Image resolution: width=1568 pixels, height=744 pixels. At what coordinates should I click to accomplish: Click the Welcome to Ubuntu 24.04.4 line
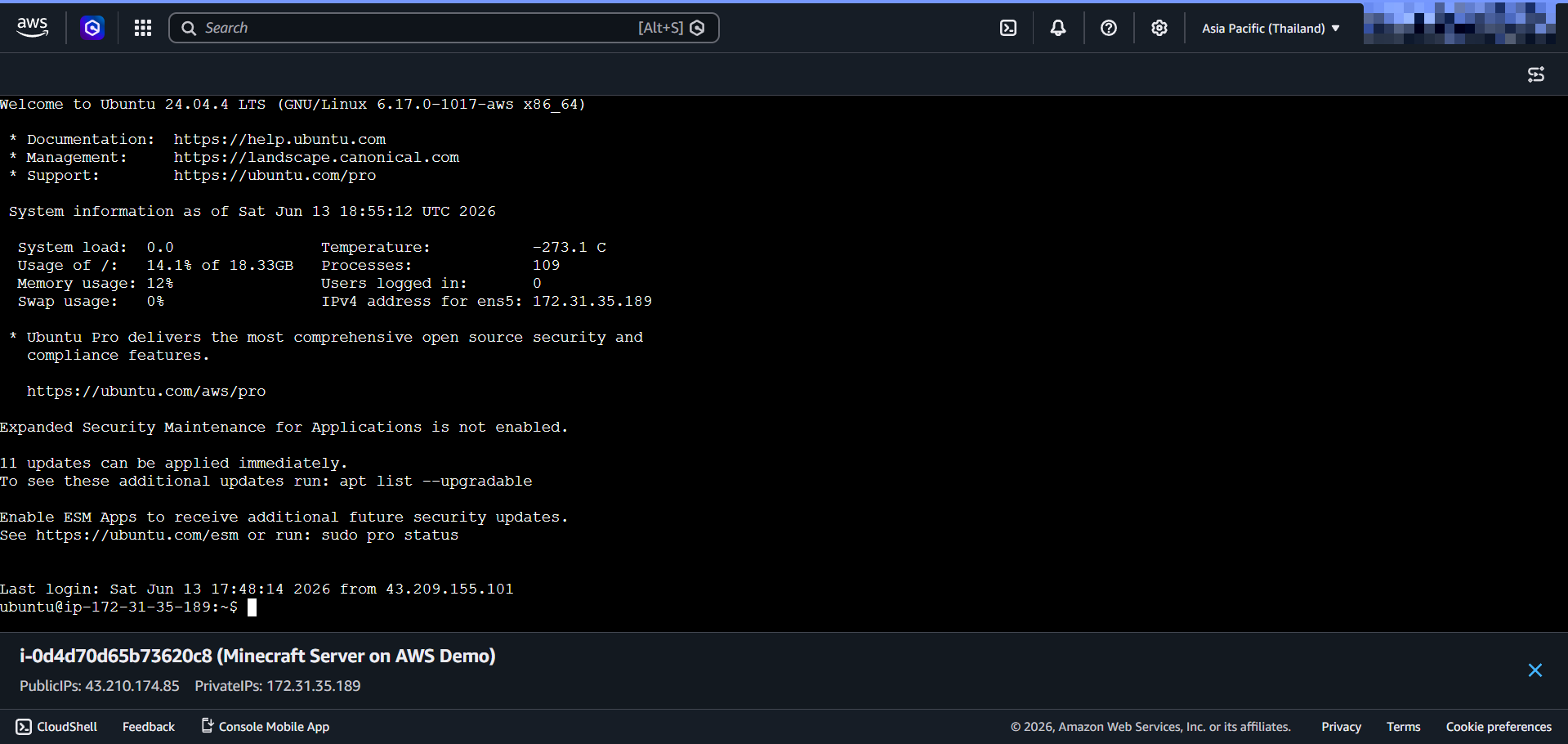pyautogui.click(x=293, y=104)
